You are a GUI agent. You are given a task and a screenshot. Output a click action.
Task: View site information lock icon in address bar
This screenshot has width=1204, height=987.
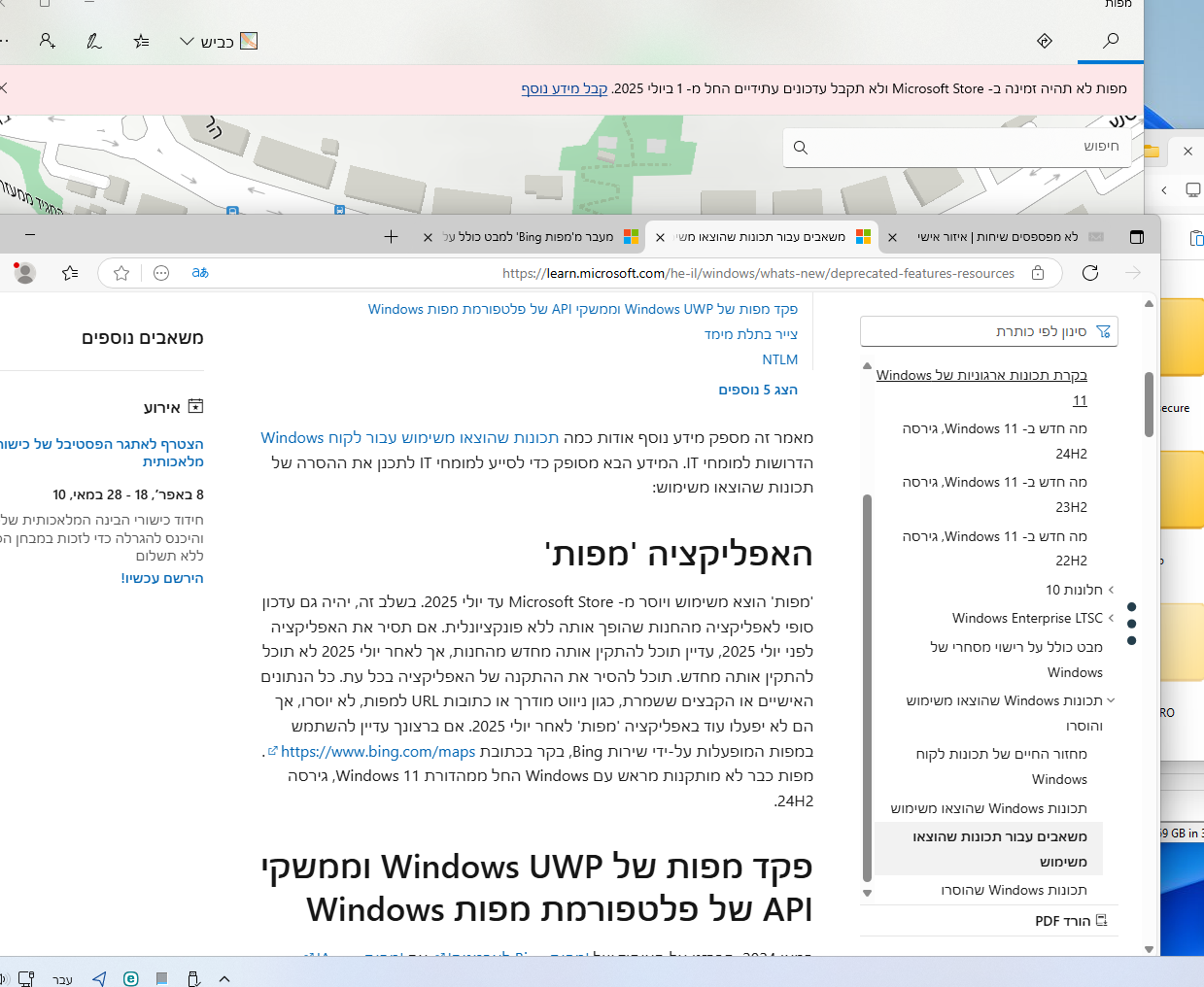coord(1038,273)
